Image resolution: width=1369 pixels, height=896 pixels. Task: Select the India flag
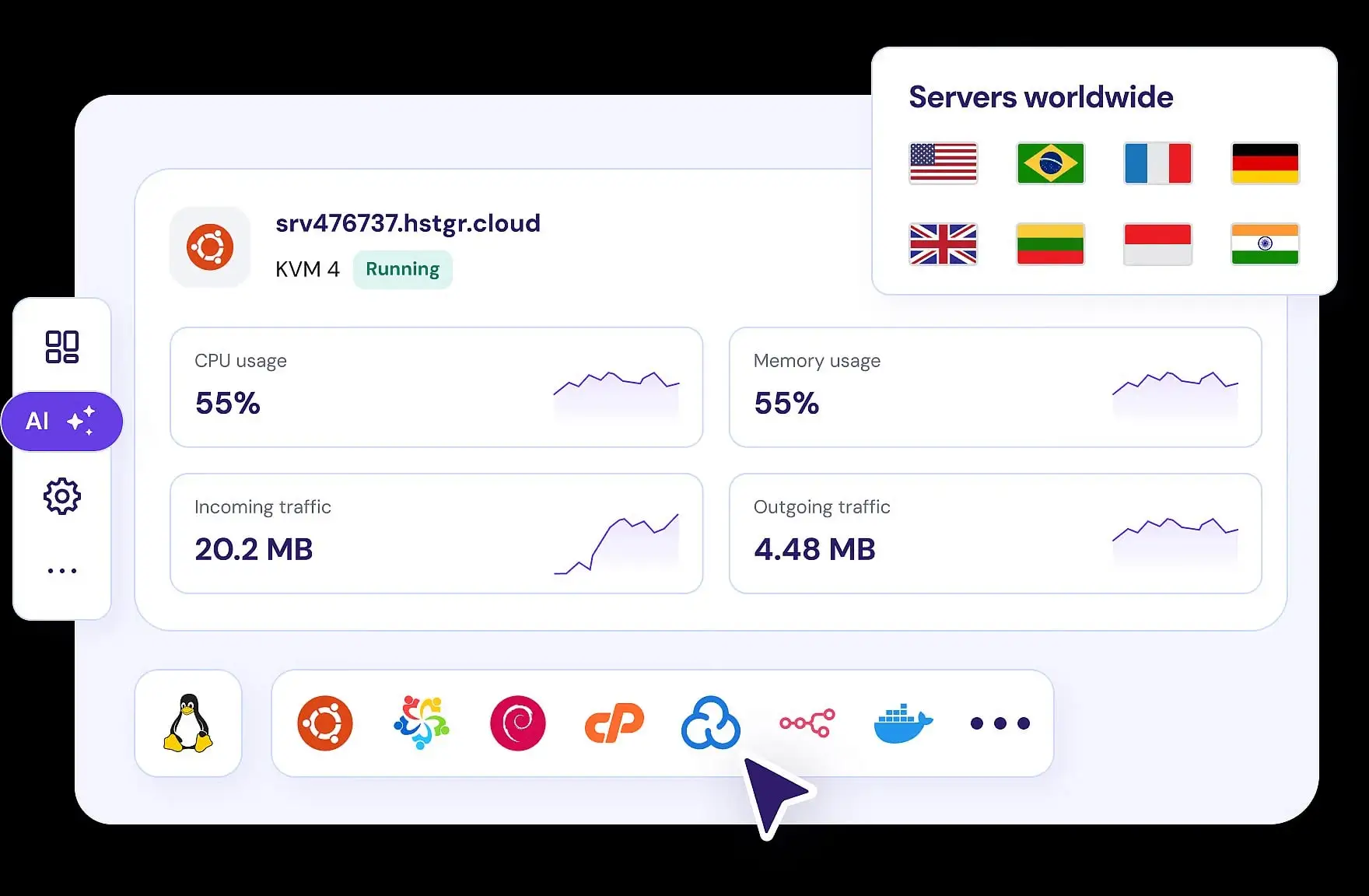coord(1265,244)
